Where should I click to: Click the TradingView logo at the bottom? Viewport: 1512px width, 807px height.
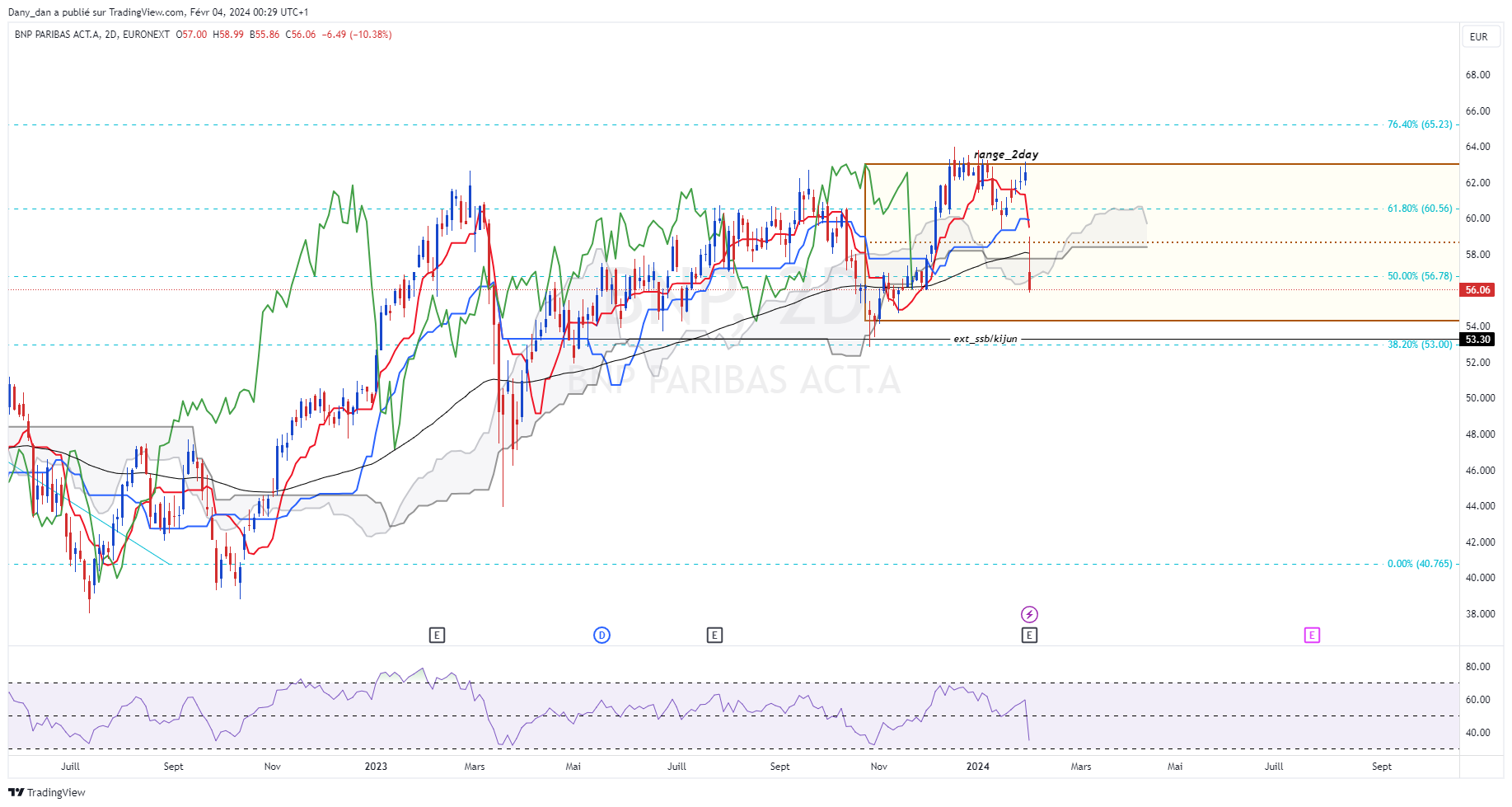[x=47, y=792]
